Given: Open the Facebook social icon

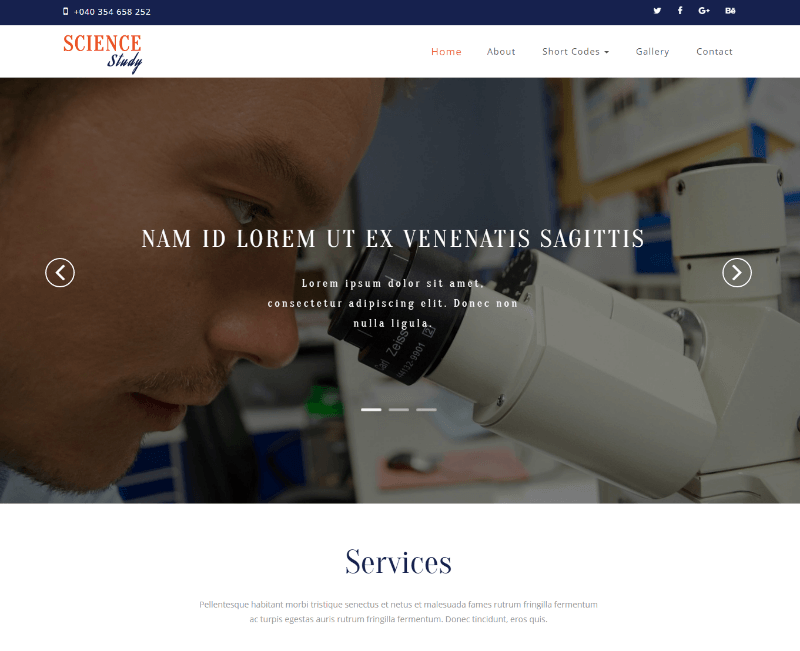Looking at the screenshot, I should coord(680,11).
